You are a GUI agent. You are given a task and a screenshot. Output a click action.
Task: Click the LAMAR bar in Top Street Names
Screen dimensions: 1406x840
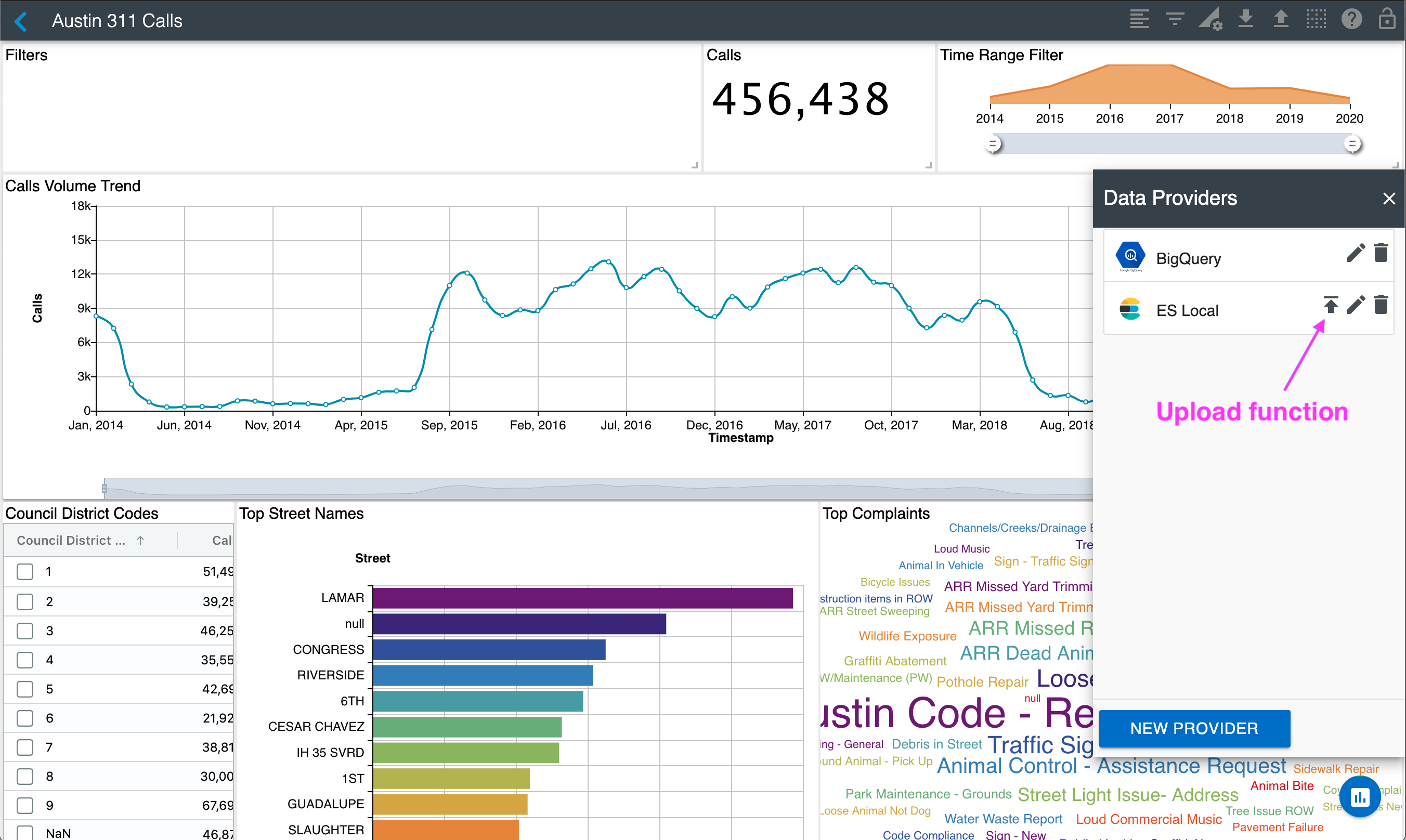[583, 598]
